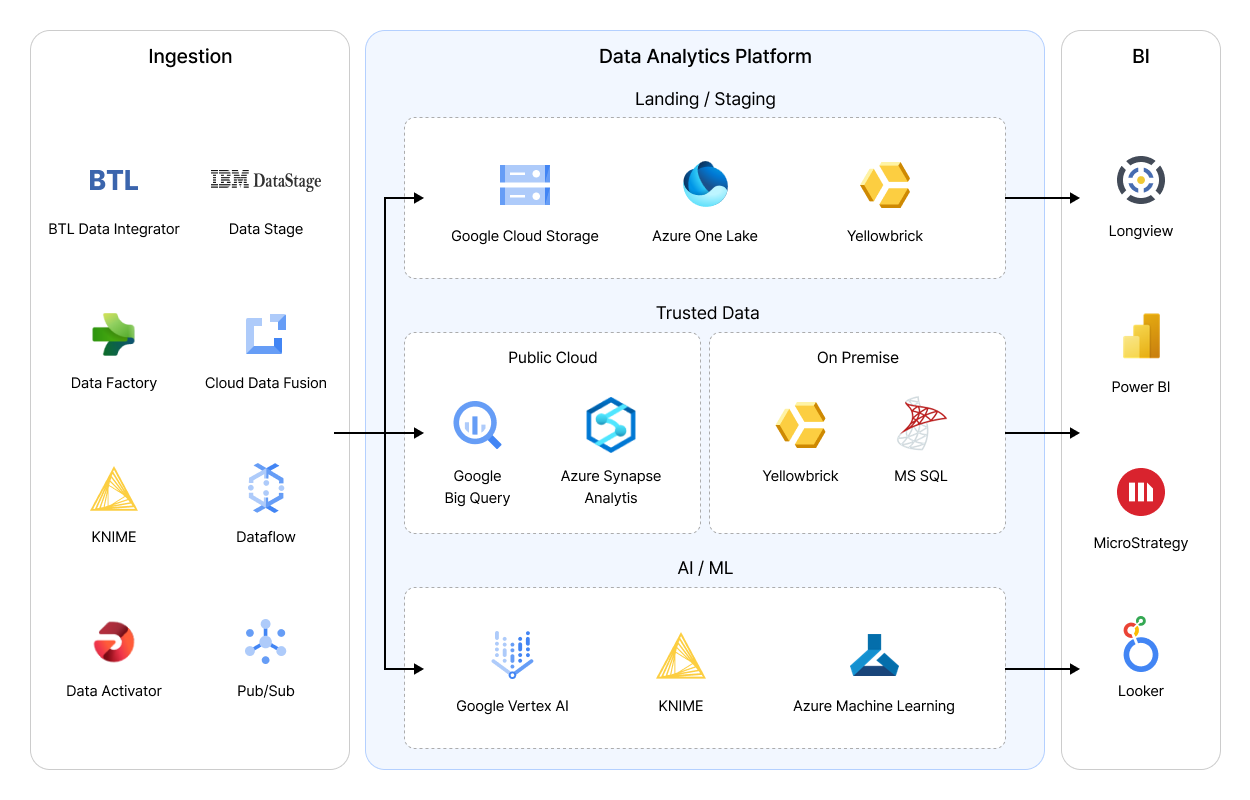Screen dimensions: 1250x800
Task: Select the "Dataflow" label
Action: click(266, 537)
